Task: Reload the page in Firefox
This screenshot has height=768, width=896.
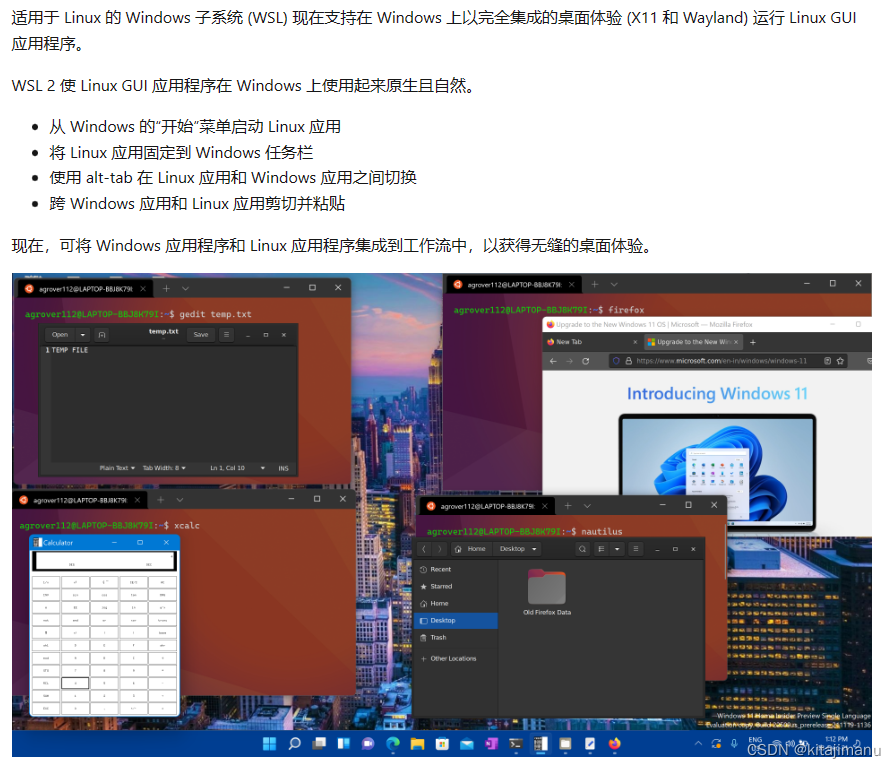Action: pos(586,361)
